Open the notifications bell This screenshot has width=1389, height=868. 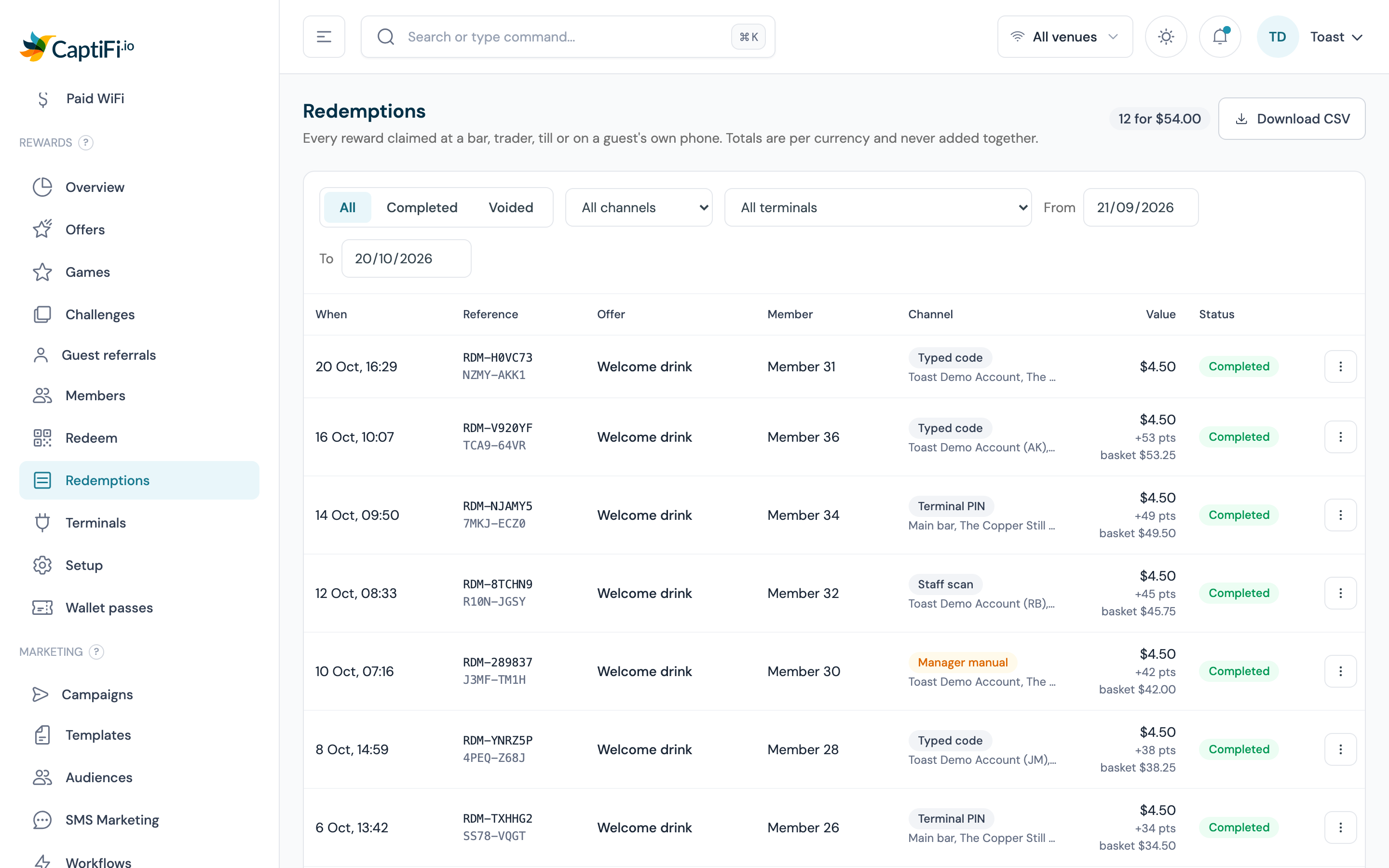click(1220, 37)
